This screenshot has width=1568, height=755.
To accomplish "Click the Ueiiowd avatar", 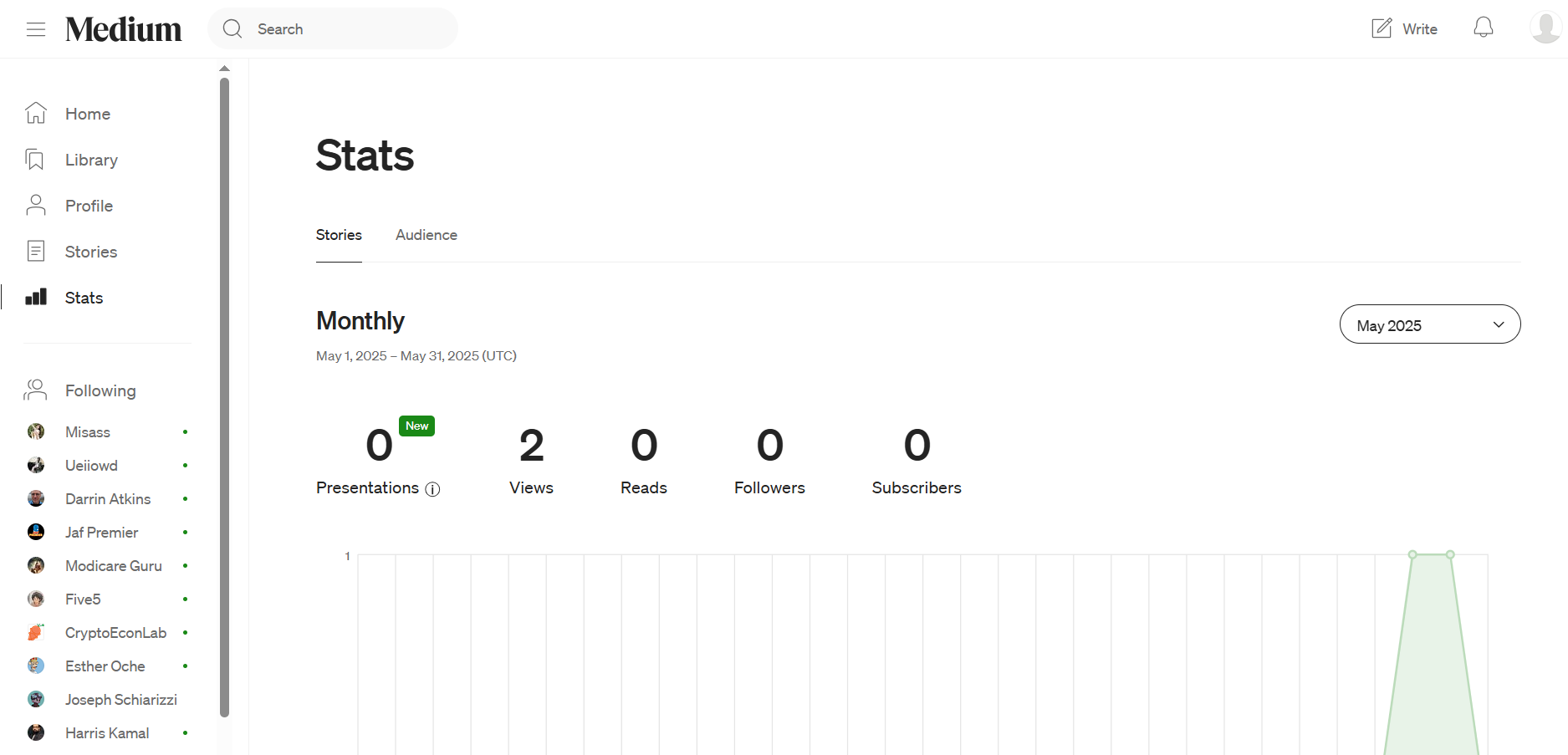I will pos(36,465).
